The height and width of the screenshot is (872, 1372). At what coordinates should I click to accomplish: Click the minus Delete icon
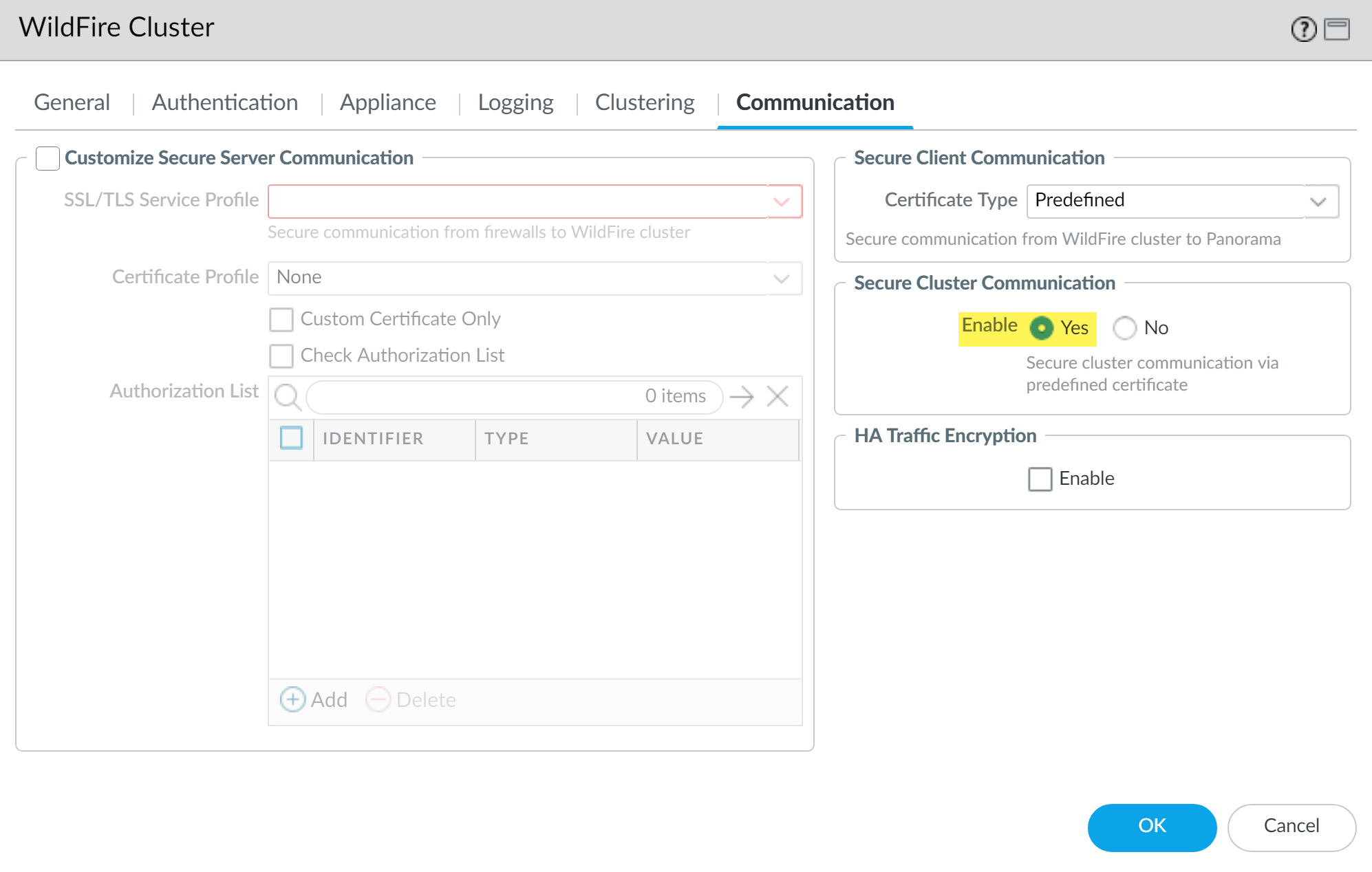click(x=378, y=699)
